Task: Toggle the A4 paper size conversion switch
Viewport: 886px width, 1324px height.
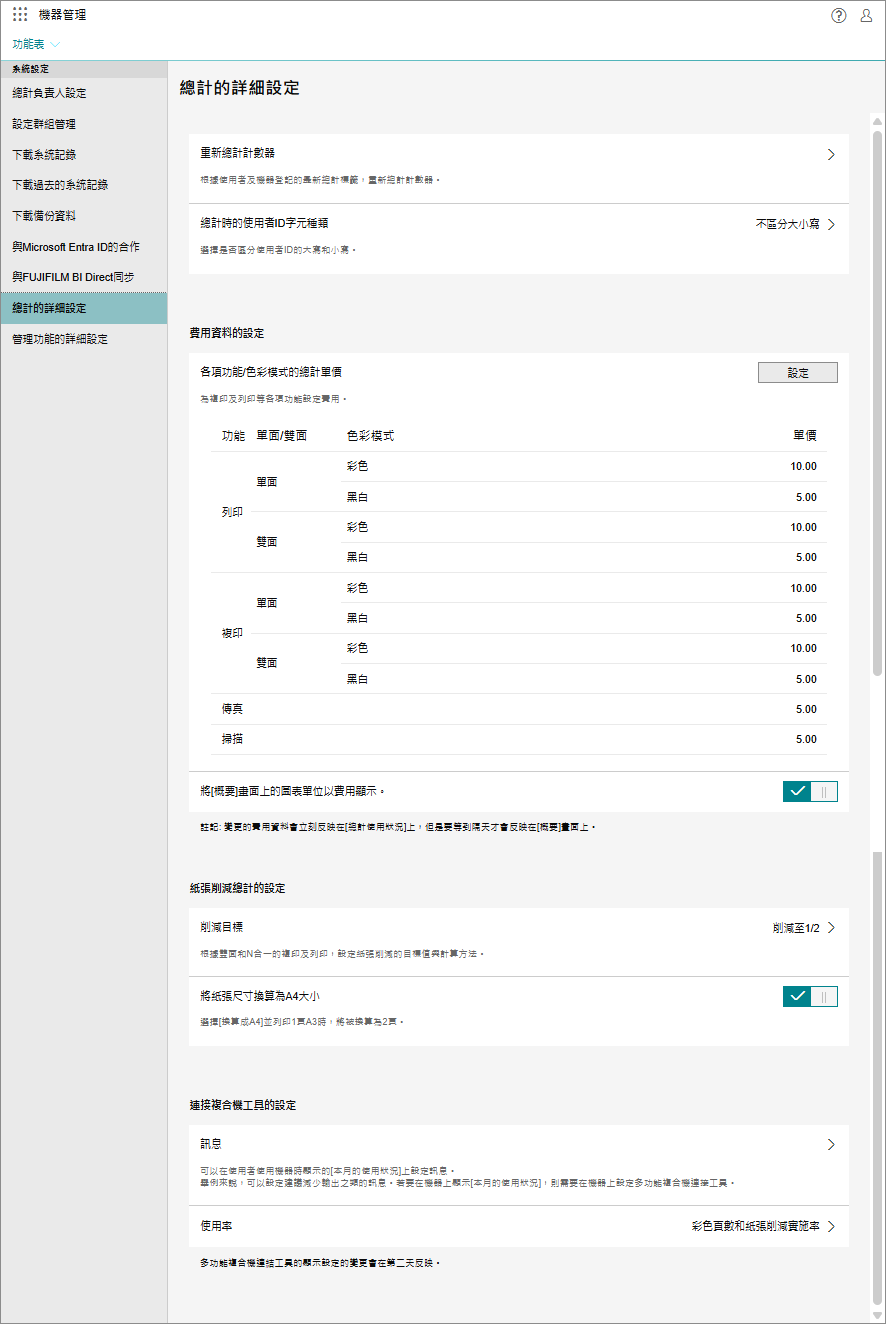Action: 810,997
